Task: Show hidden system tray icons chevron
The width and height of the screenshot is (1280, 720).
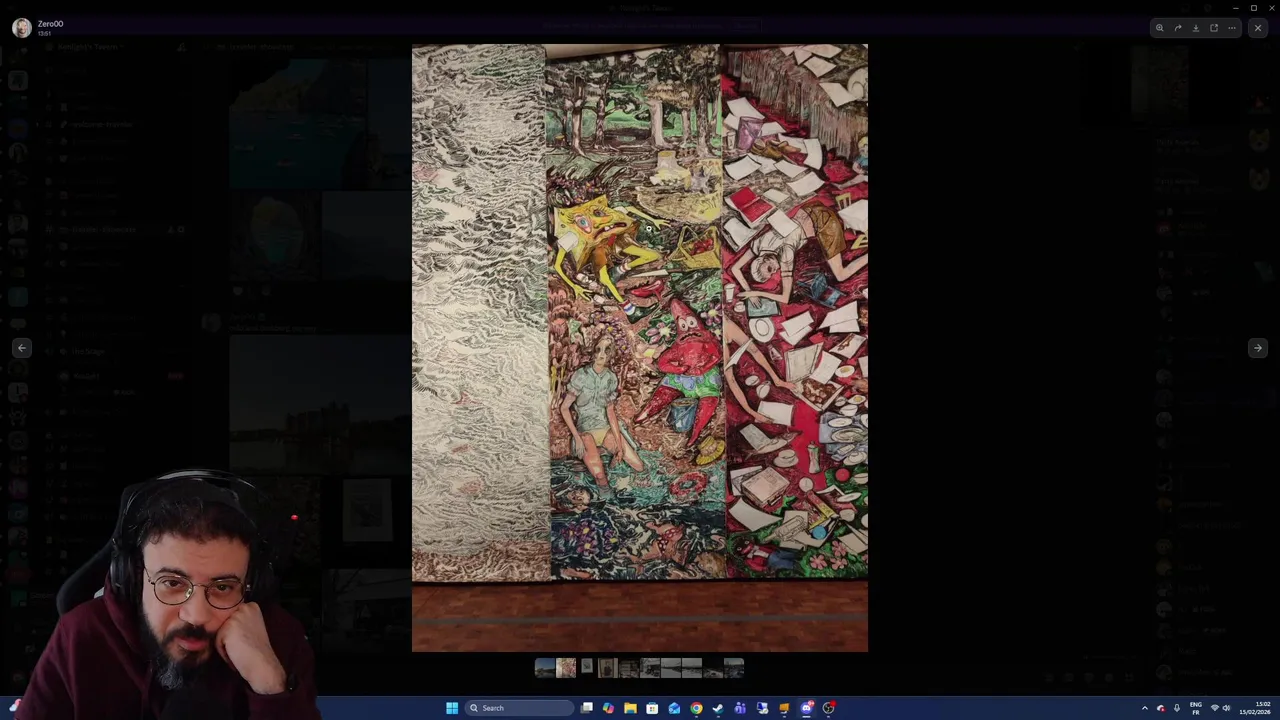Action: [x=1145, y=708]
